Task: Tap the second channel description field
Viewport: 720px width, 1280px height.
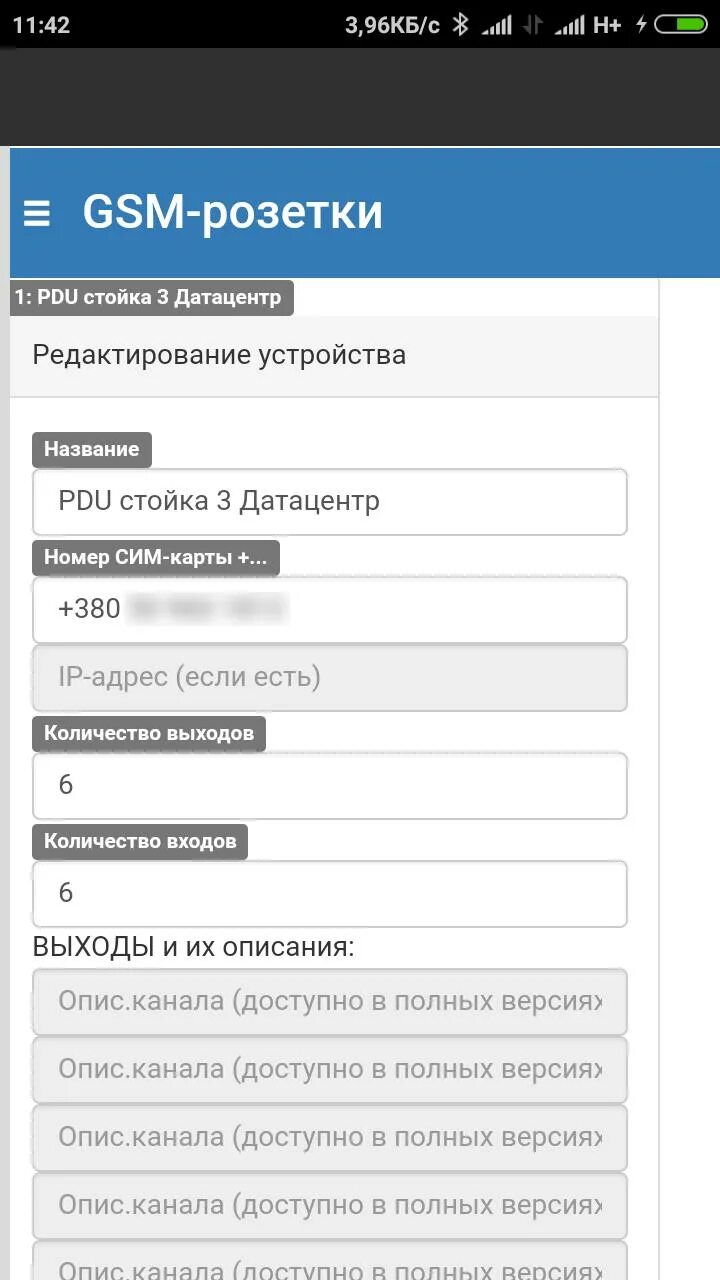Action: 330,1069
